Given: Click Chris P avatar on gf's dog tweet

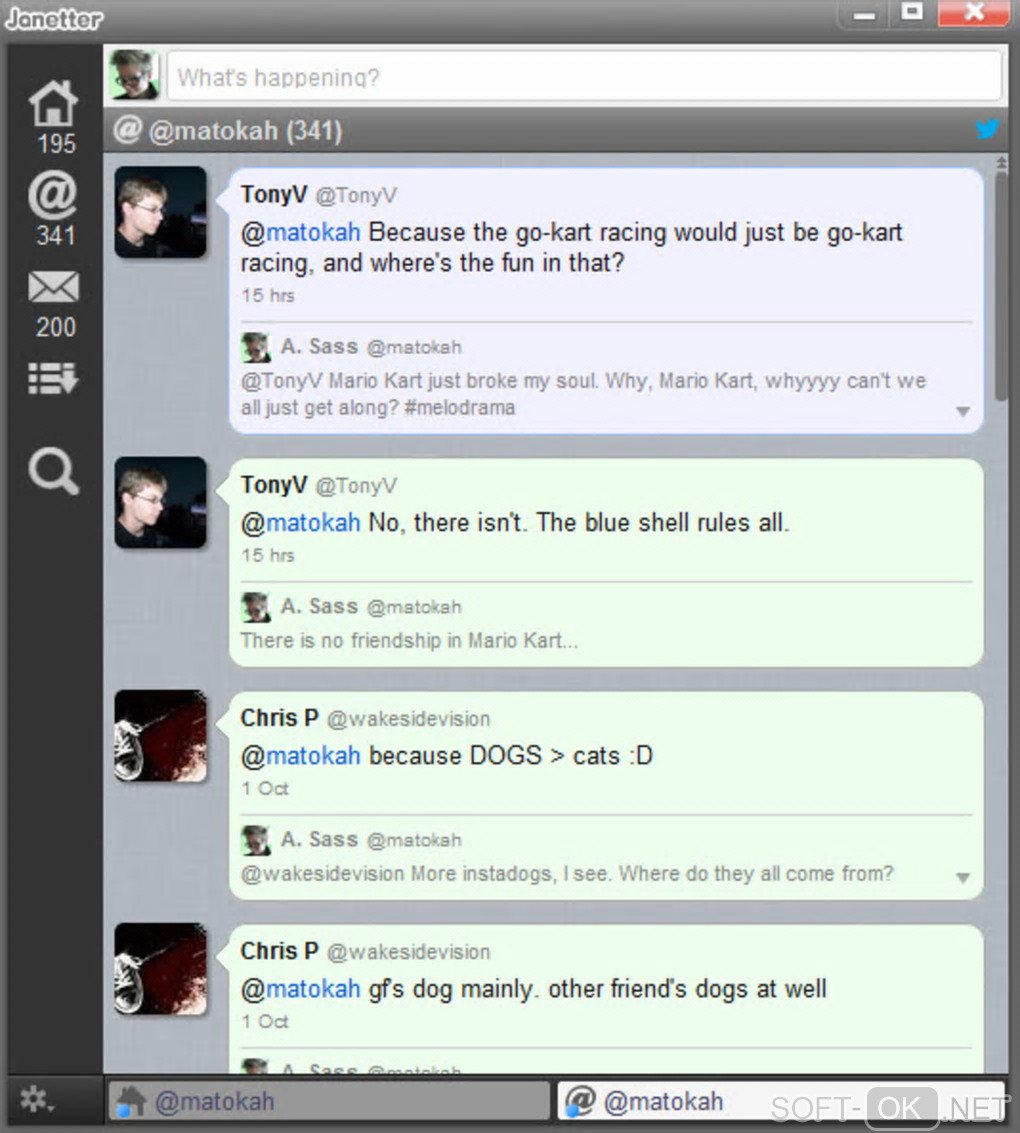Looking at the screenshot, I should [160, 969].
